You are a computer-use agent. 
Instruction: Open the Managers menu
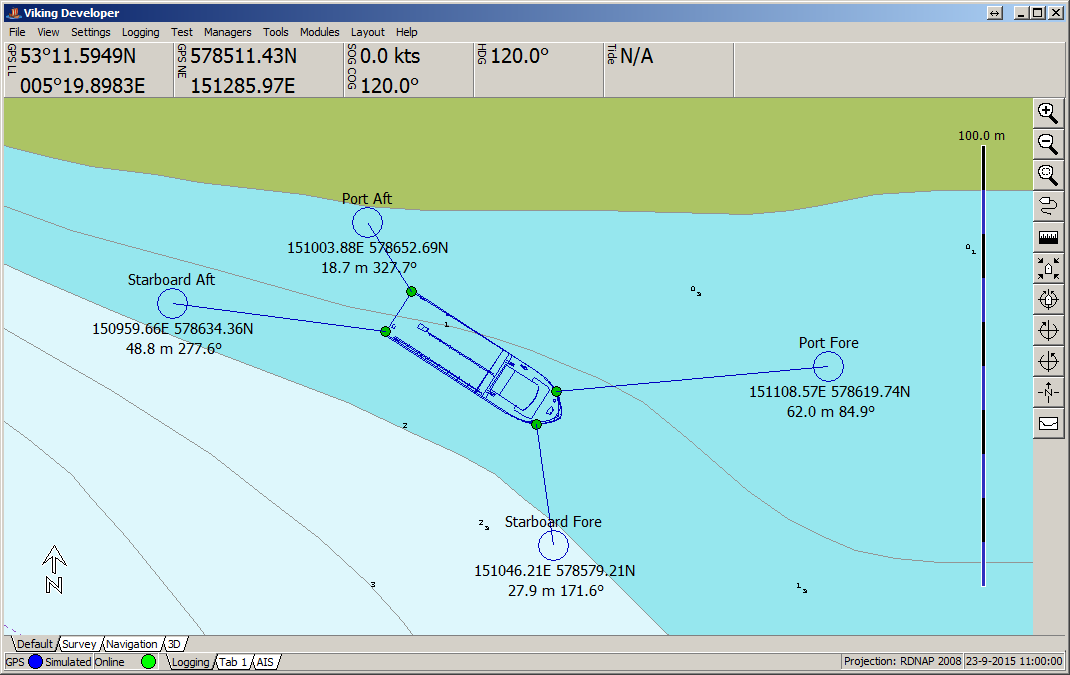[x=227, y=32]
